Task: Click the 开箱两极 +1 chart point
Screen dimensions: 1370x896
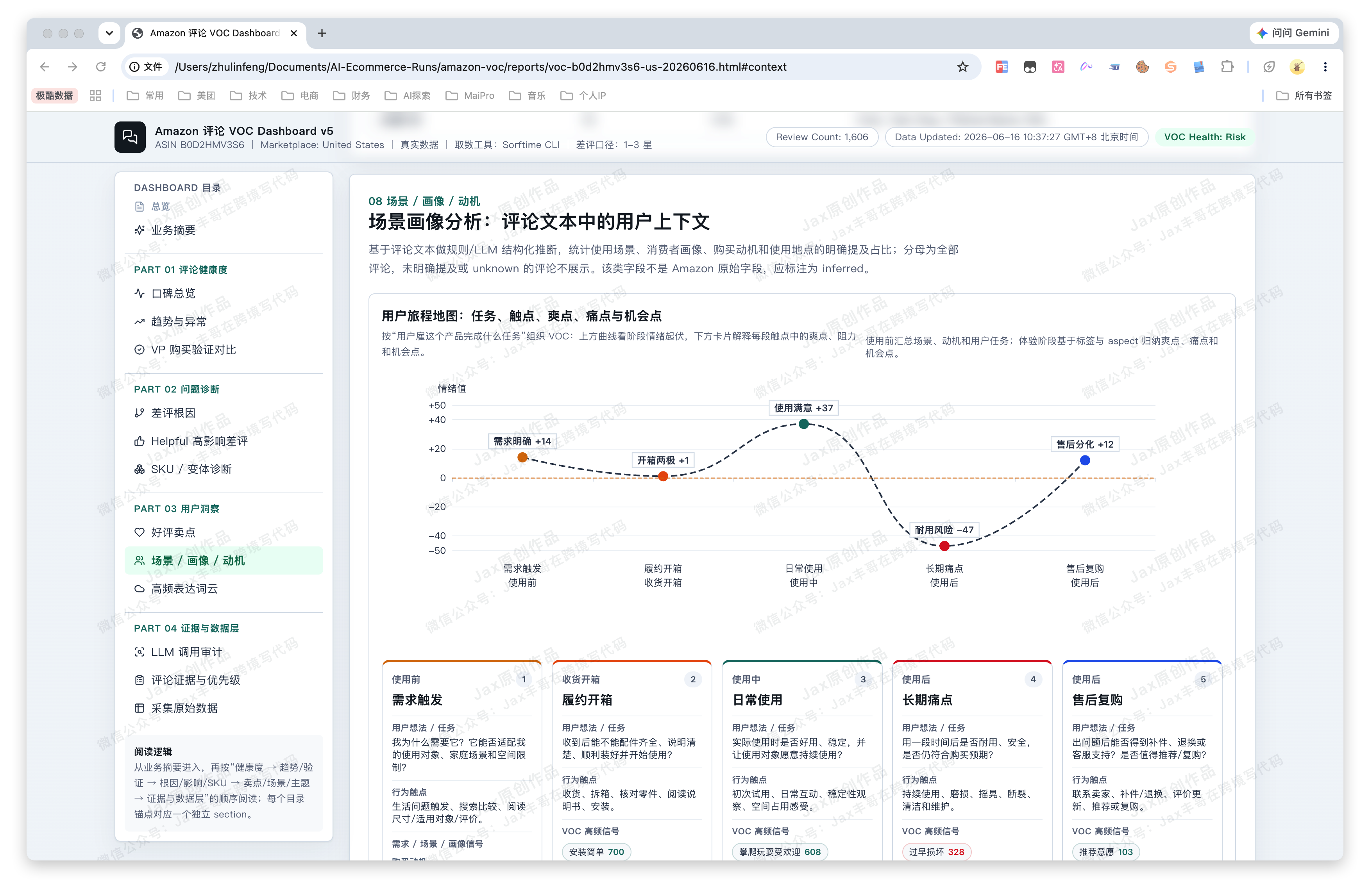Action: (x=663, y=477)
